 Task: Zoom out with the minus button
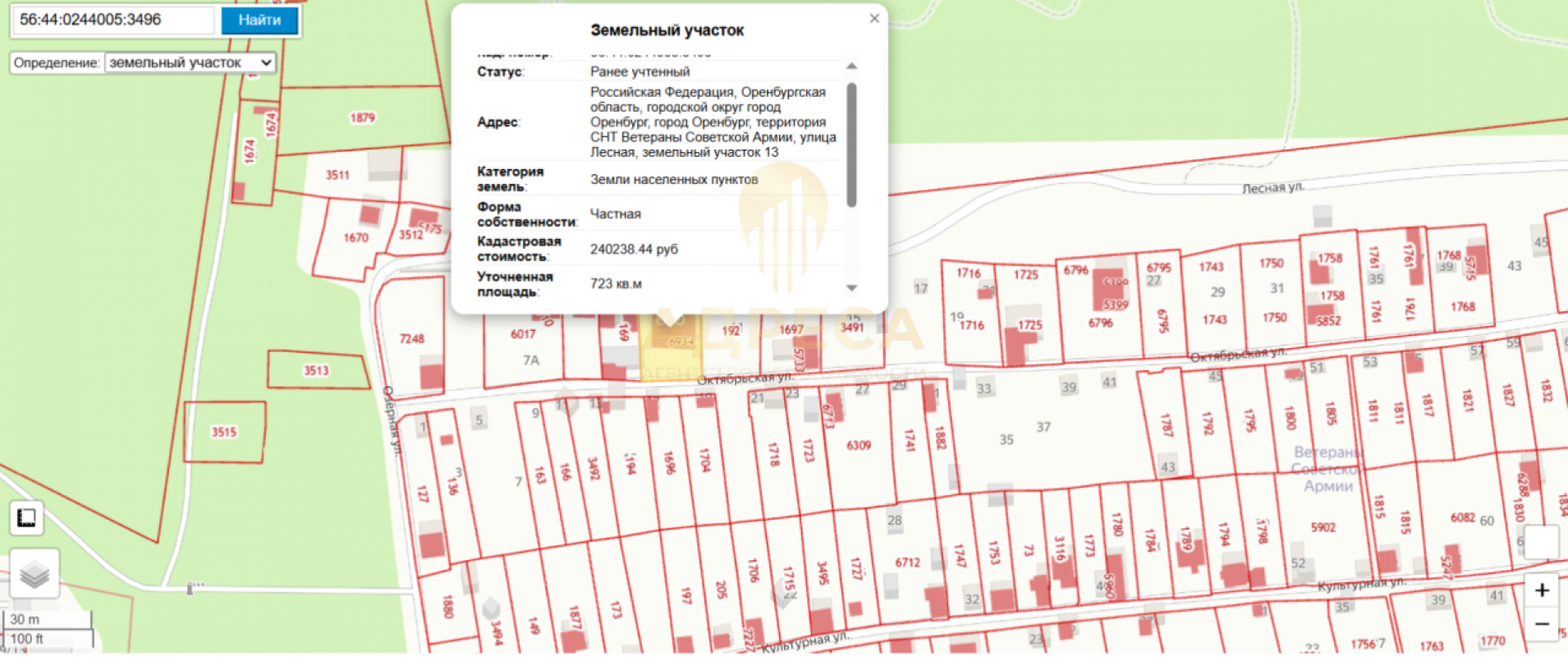pos(1542,624)
